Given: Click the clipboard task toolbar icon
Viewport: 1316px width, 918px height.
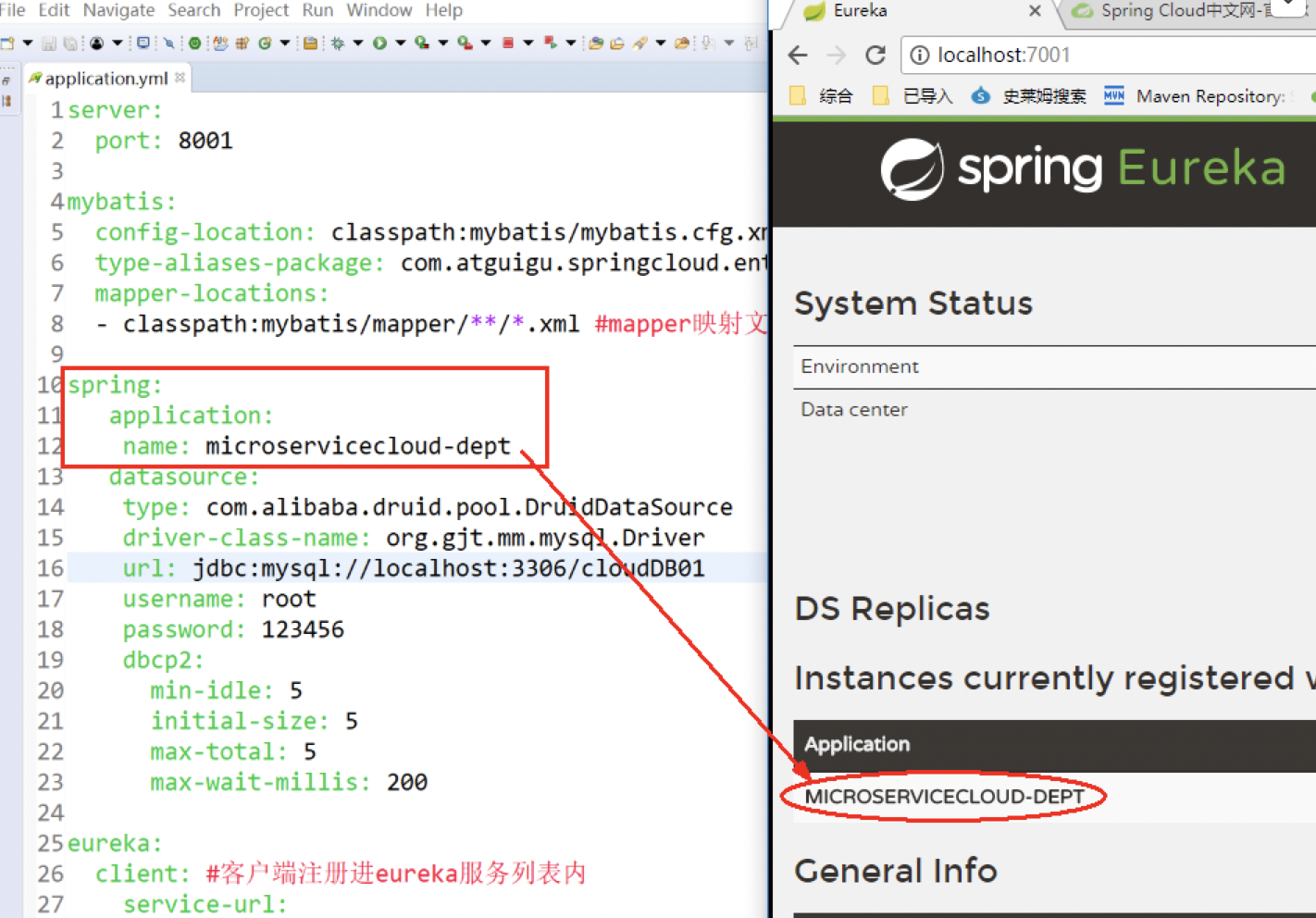Looking at the screenshot, I should tap(310, 43).
